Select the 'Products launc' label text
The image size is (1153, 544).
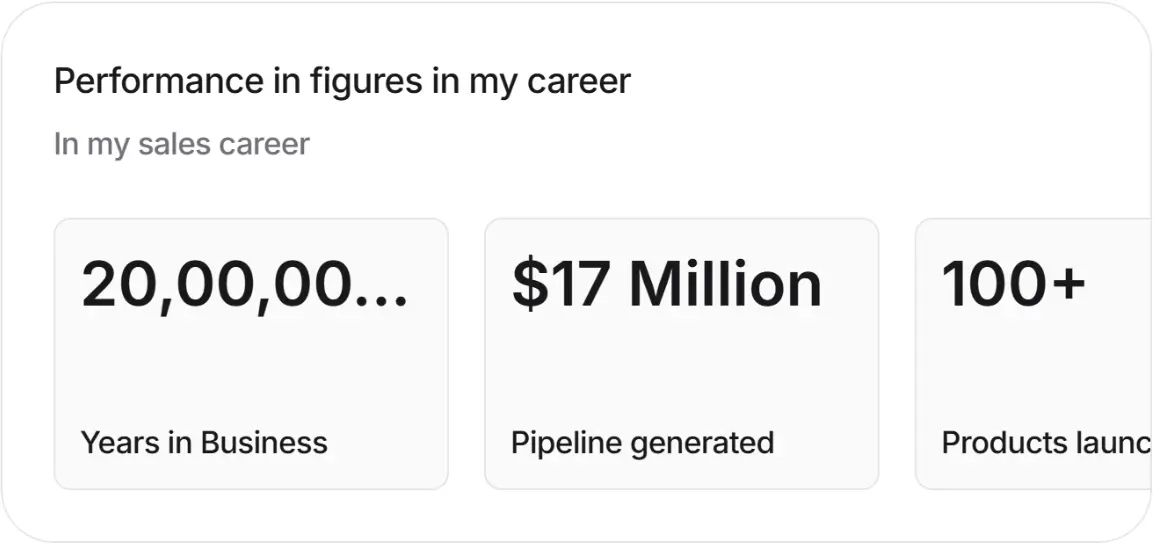[1046, 443]
